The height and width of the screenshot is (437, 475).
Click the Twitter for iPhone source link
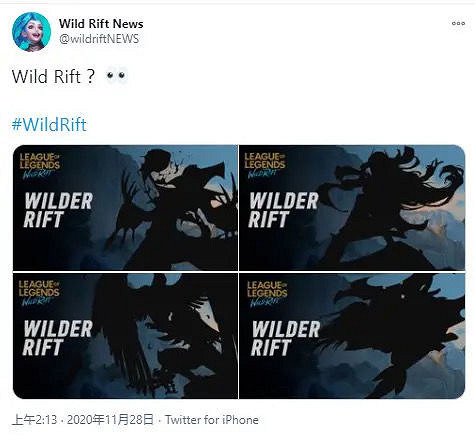pos(212,420)
